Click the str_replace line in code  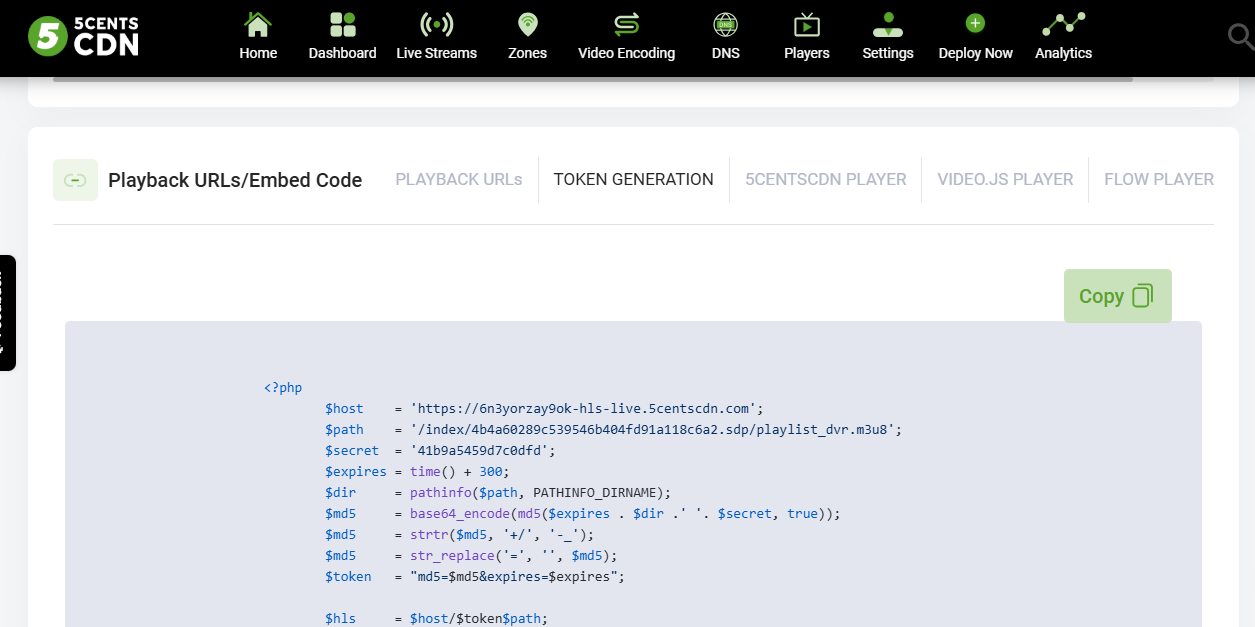pyautogui.click(x=471, y=555)
